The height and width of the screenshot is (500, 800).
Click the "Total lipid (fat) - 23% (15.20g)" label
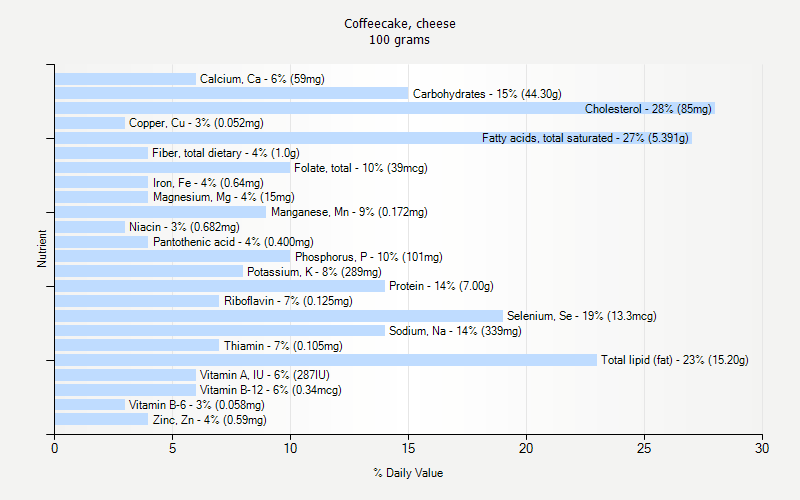tap(674, 360)
